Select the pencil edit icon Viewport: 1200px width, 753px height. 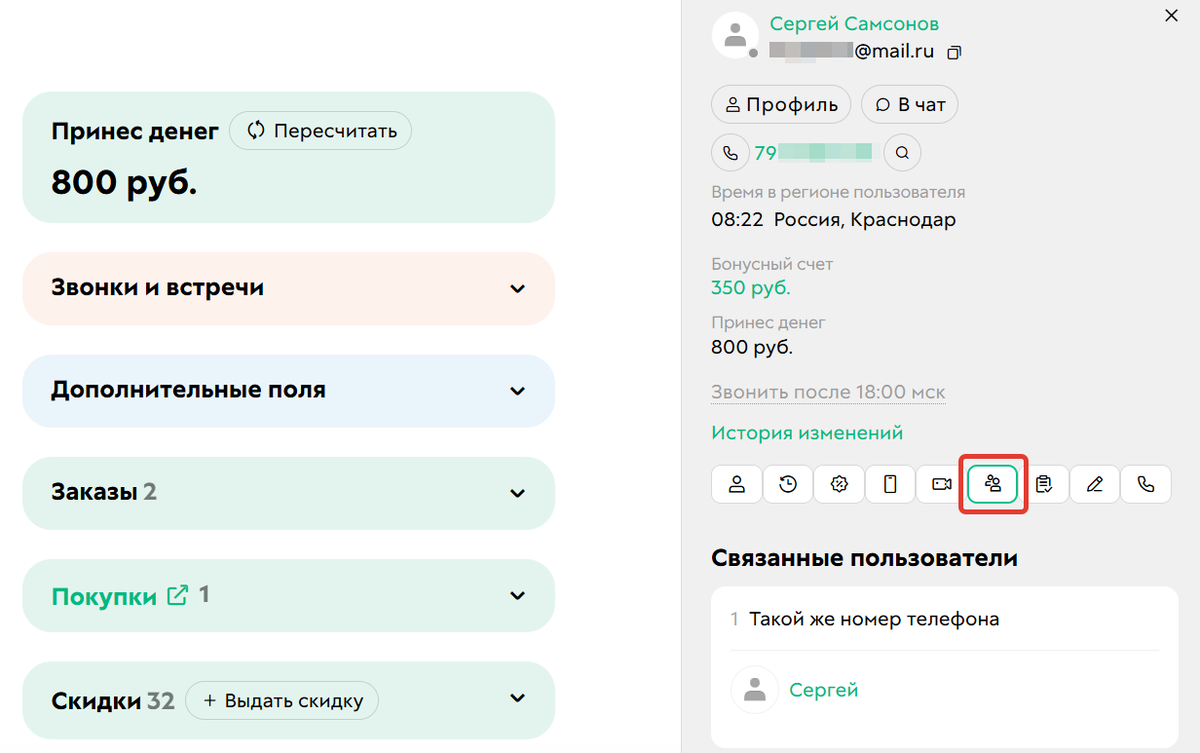pyautogui.click(x=1094, y=484)
